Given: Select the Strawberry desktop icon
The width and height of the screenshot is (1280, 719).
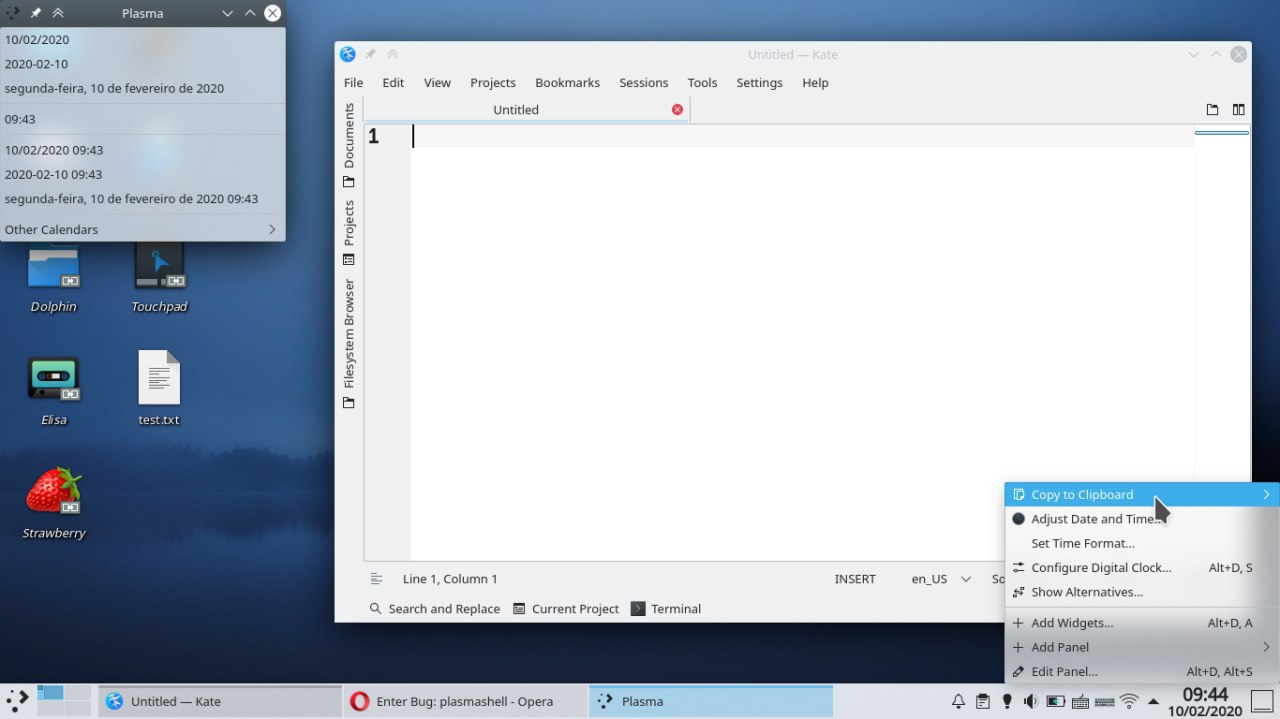Looking at the screenshot, I should [x=53, y=504].
